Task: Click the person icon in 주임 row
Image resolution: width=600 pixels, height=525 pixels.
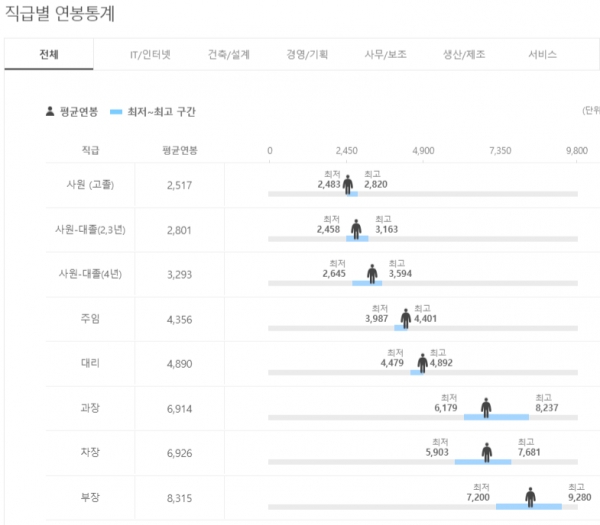Action: [406, 318]
